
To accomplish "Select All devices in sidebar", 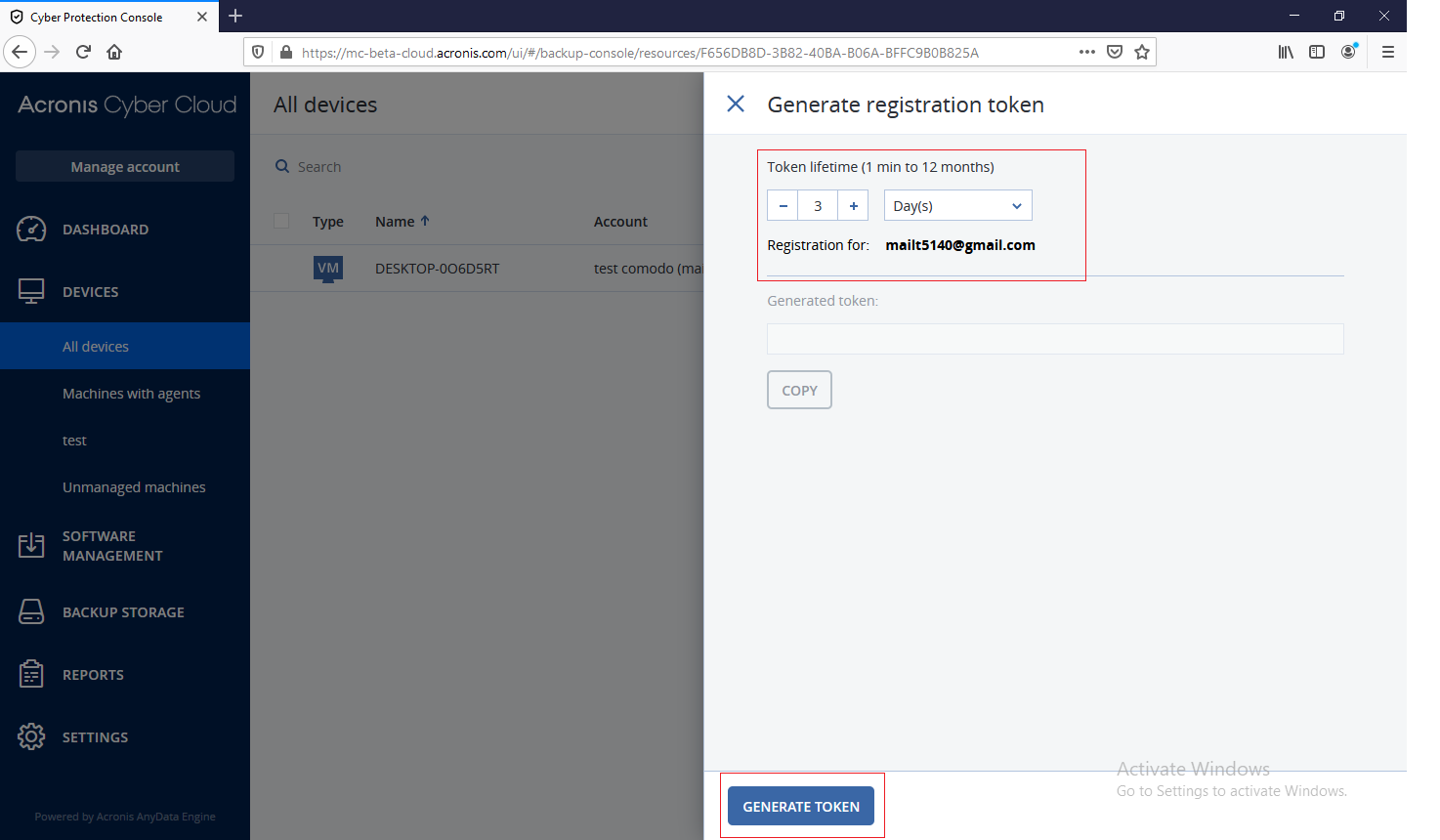I will click(125, 346).
